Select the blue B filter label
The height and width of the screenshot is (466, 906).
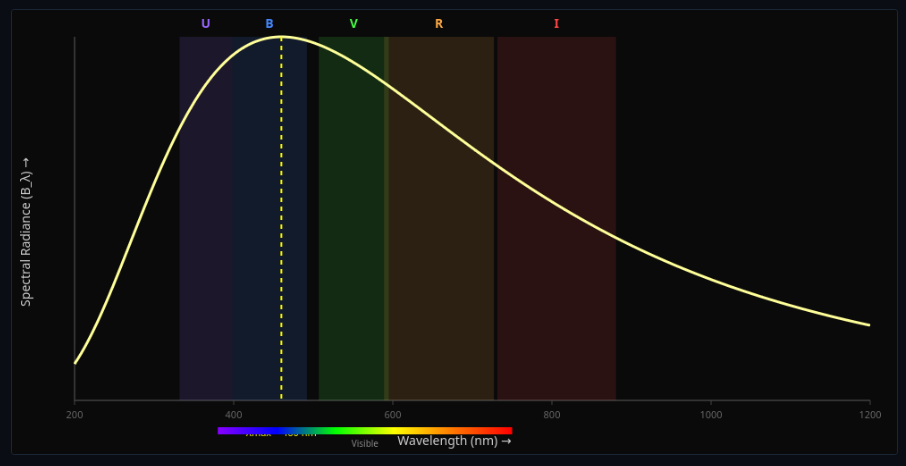pyautogui.click(x=269, y=24)
